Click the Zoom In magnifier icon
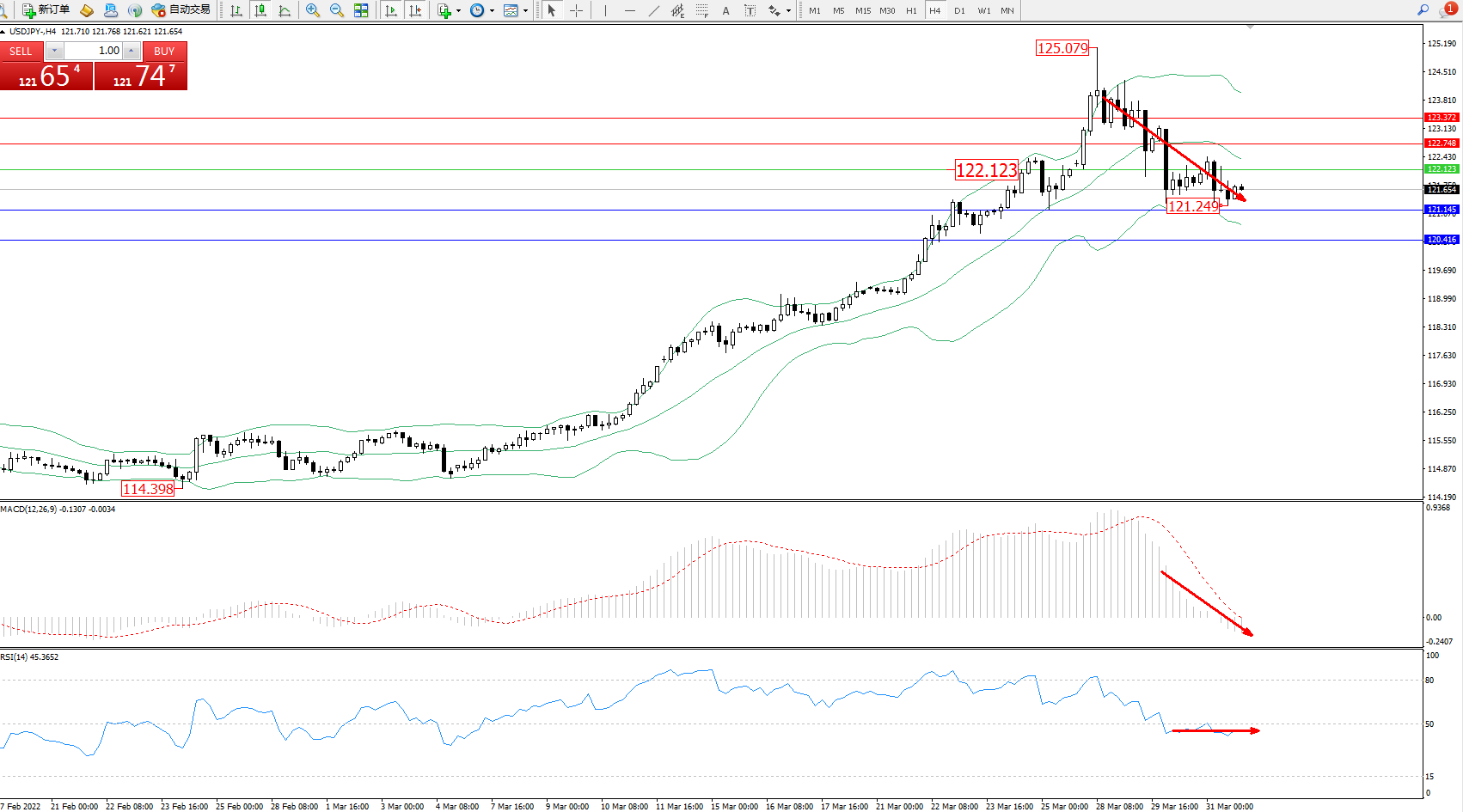1463x812 pixels. pos(313,10)
